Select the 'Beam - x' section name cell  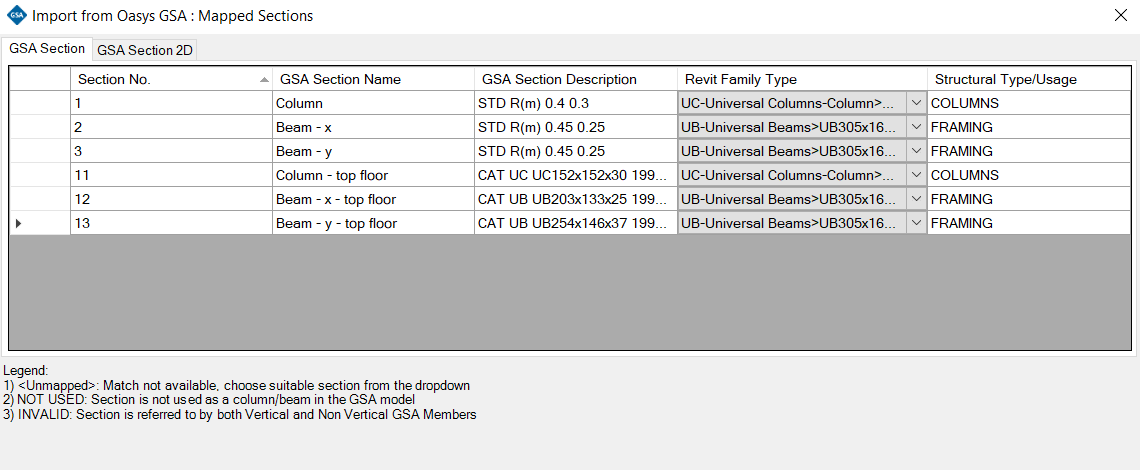coord(373,127)
